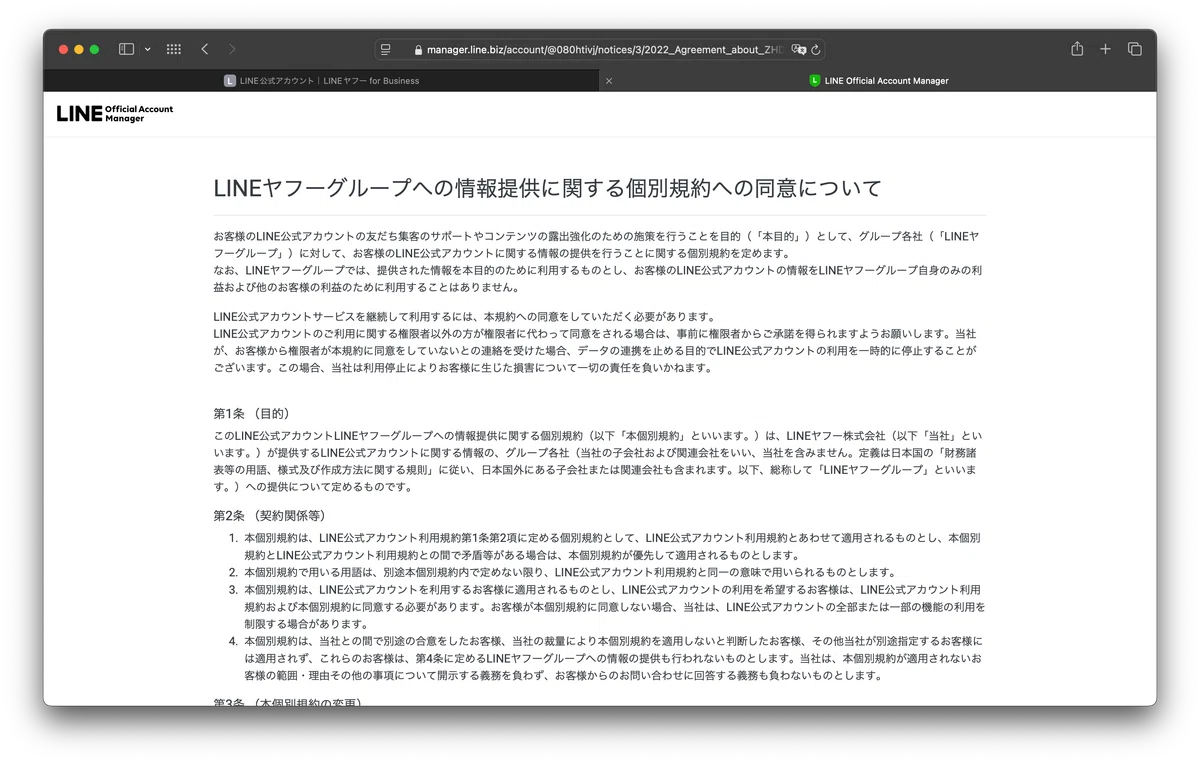
Task: Click the heading LINEヤフーグループへの情報提供に関する個別規約への同意について
Action: point(548,188)
